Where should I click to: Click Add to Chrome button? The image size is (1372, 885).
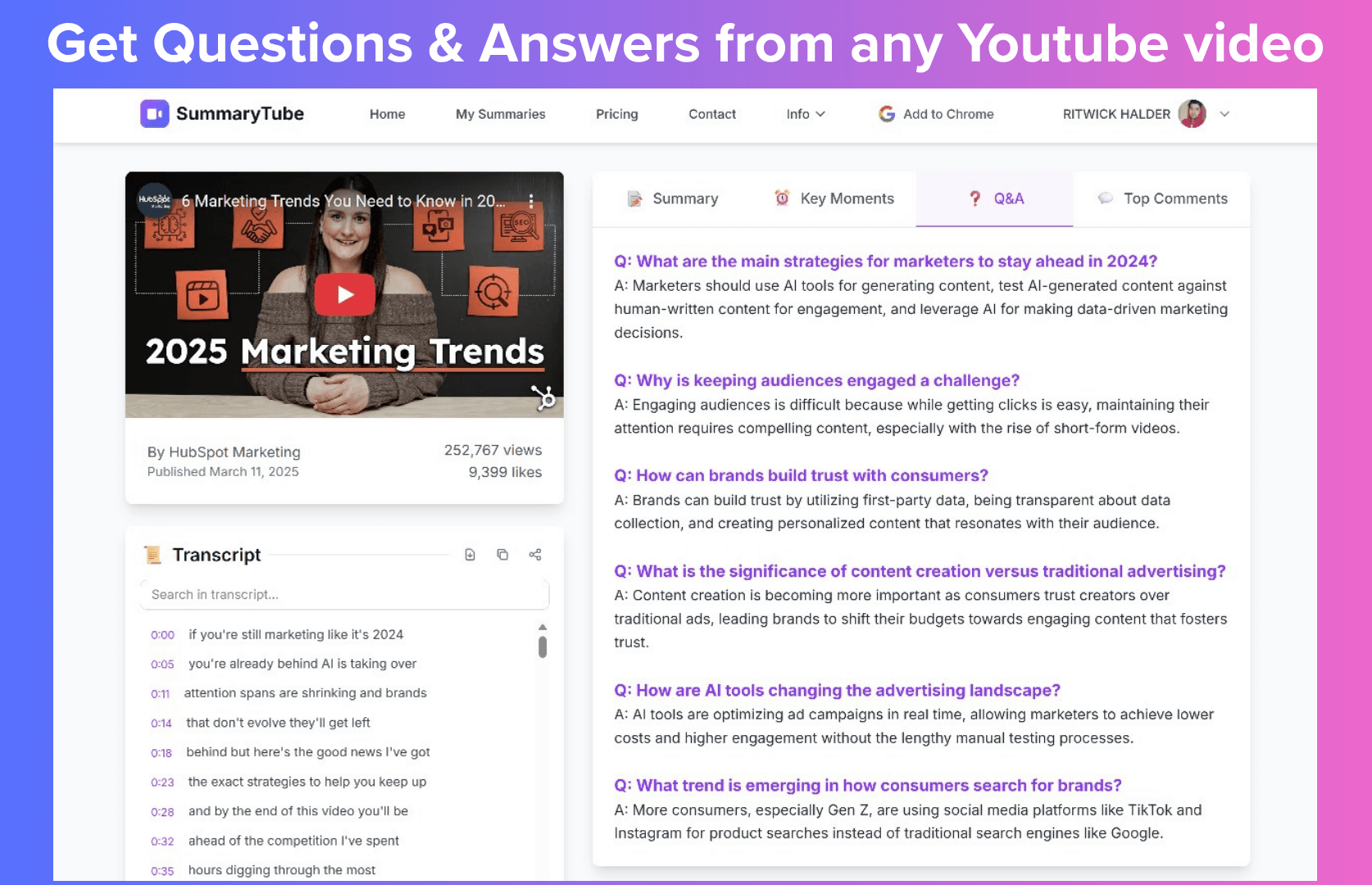click(x=936, y=114)
